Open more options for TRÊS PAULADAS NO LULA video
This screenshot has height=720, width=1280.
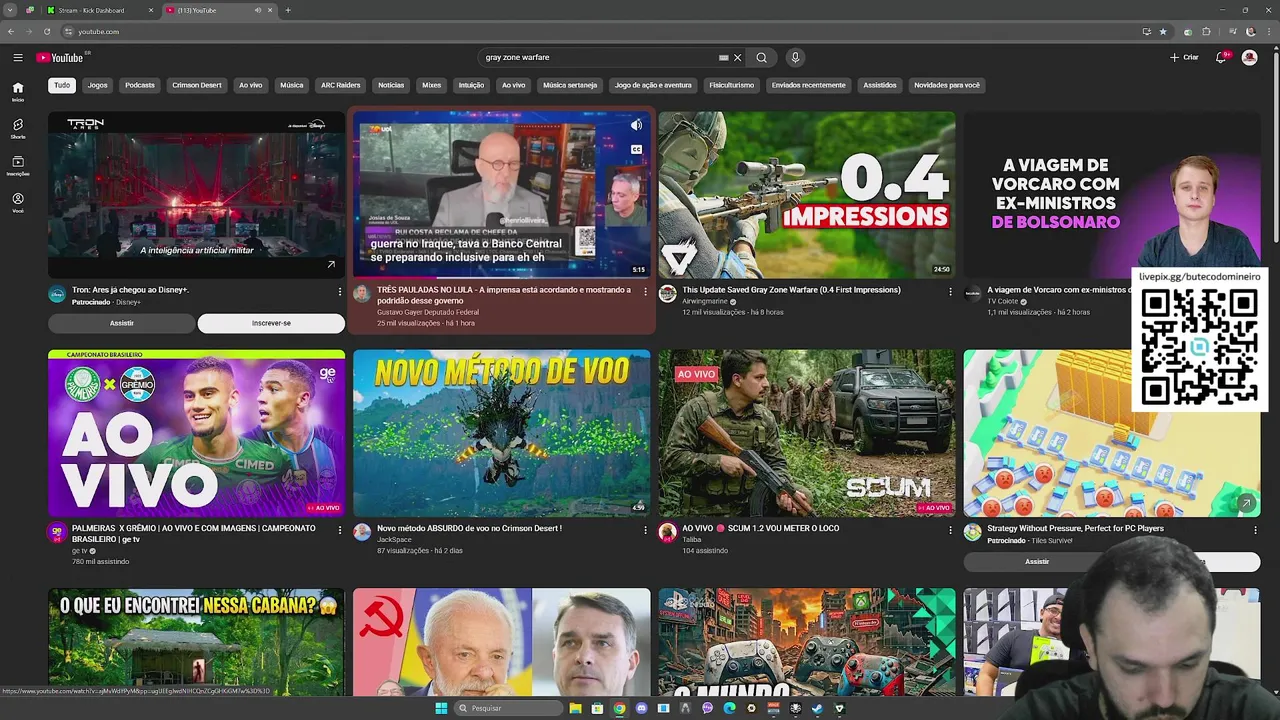click(645, 291)
